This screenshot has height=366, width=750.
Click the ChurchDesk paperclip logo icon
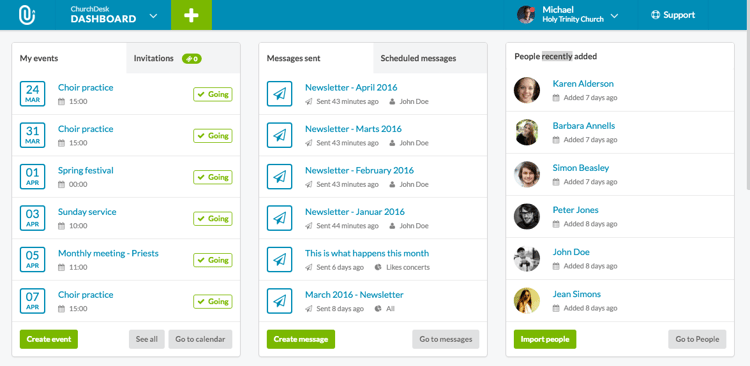point(27,15)
